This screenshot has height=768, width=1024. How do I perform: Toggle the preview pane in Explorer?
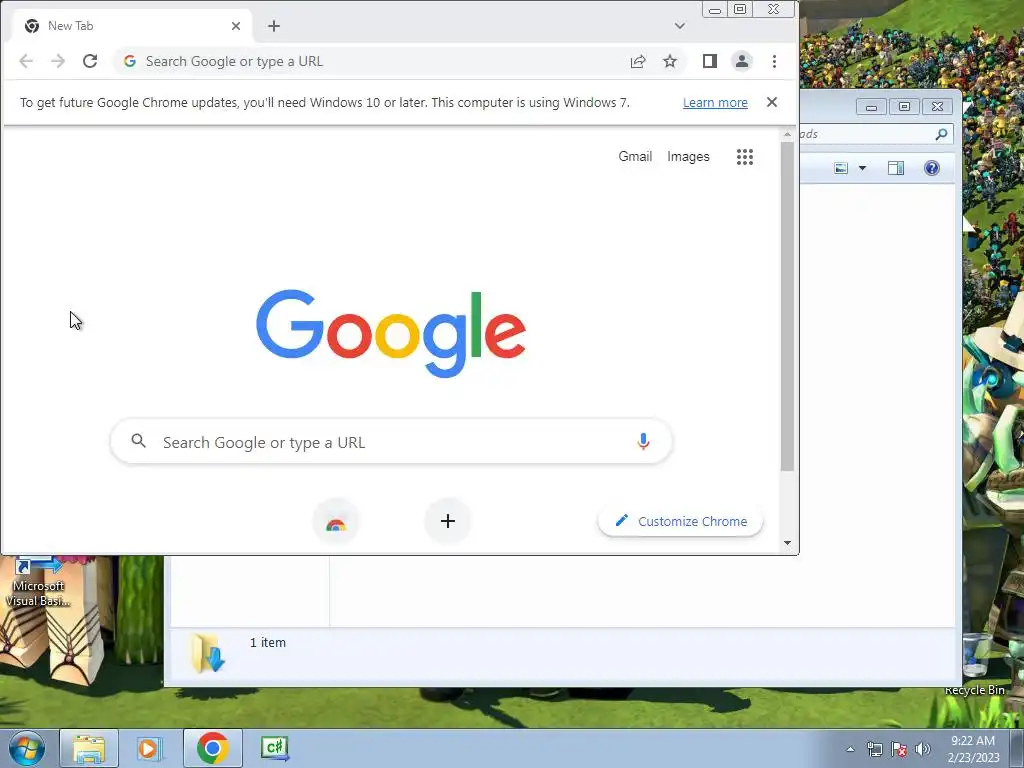pos(896,168)
